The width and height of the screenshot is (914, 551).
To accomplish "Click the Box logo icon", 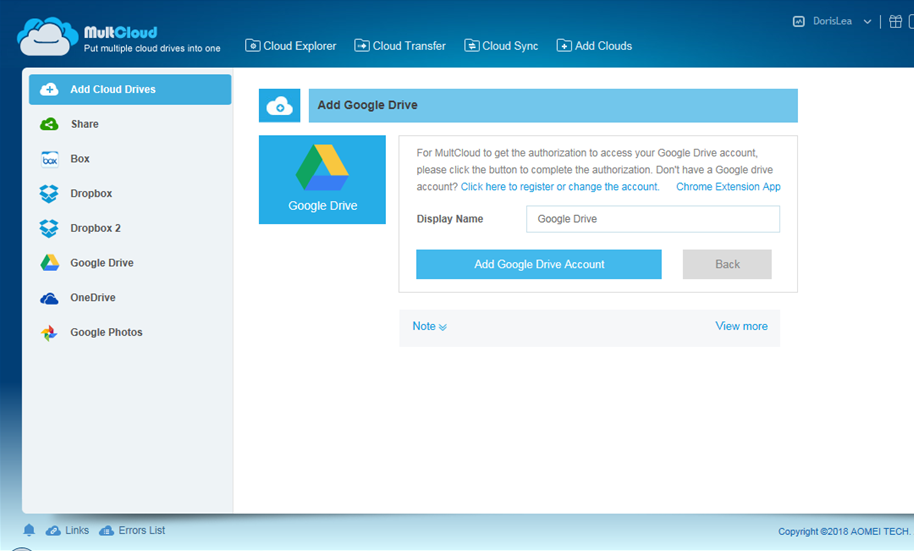I will click(x=50, y=159).
